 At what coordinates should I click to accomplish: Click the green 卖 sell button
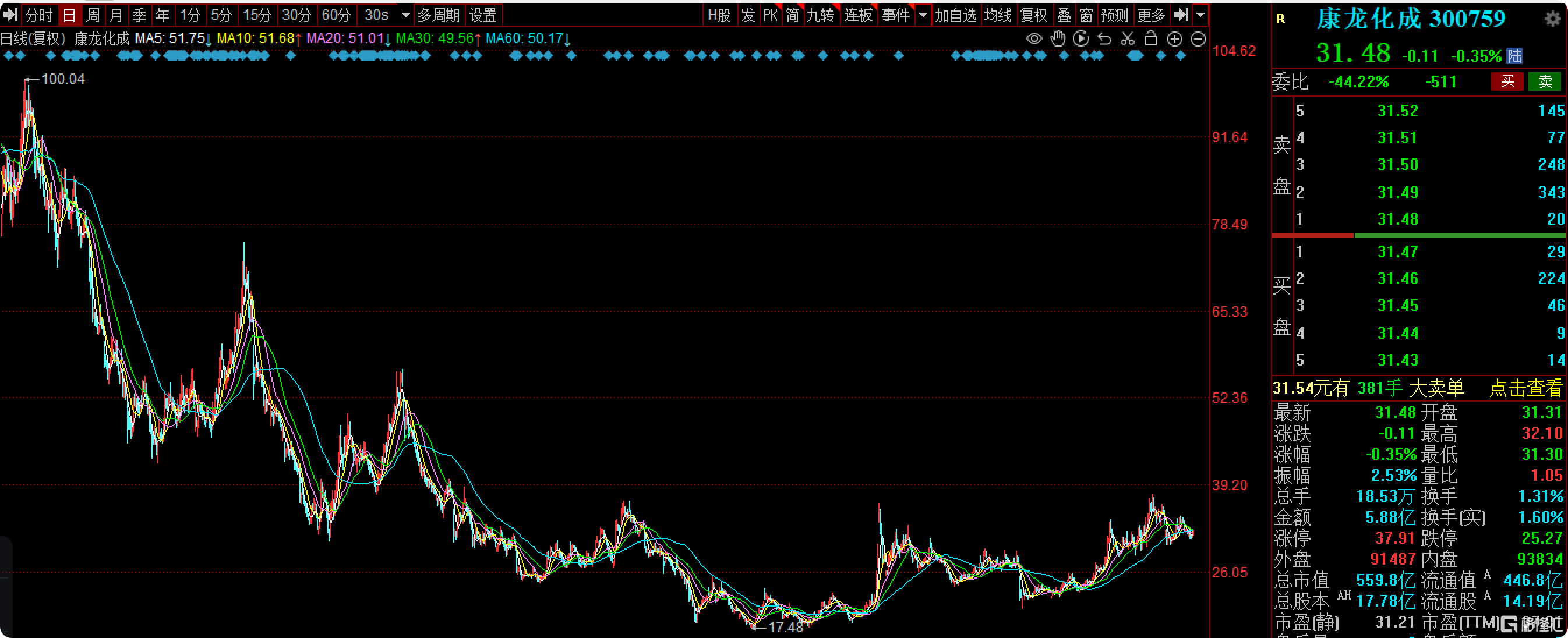click(1544, 81)
